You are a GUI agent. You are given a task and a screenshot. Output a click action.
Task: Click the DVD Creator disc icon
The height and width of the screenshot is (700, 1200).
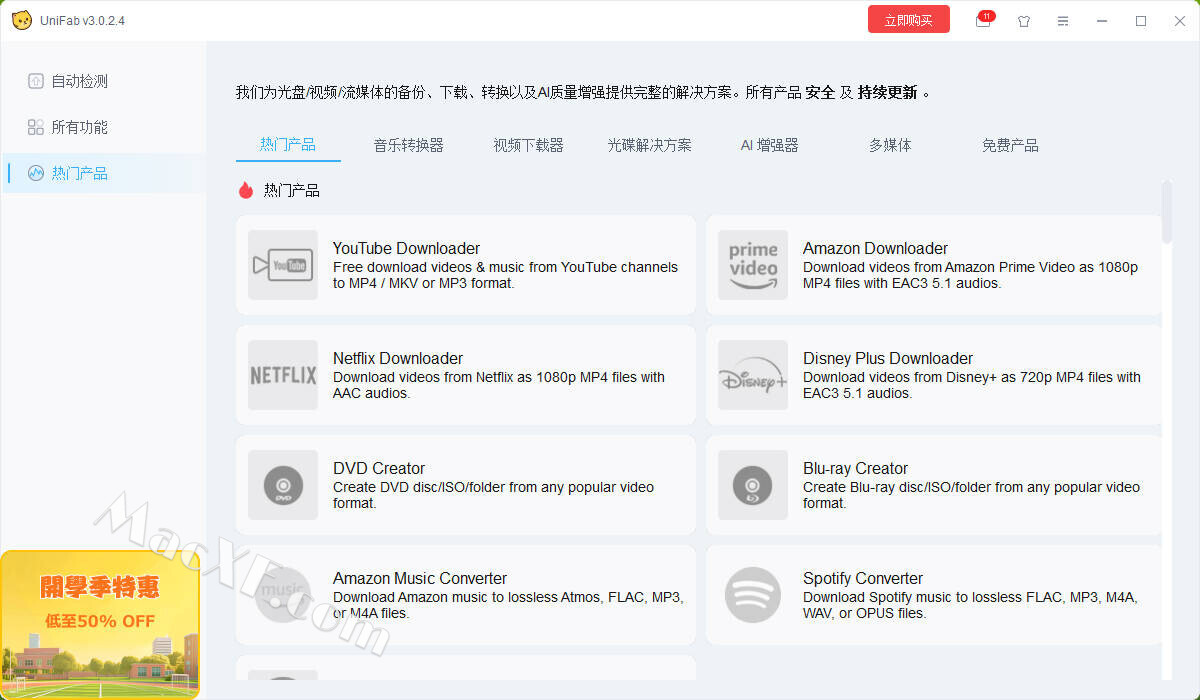[x=283, y=485]
